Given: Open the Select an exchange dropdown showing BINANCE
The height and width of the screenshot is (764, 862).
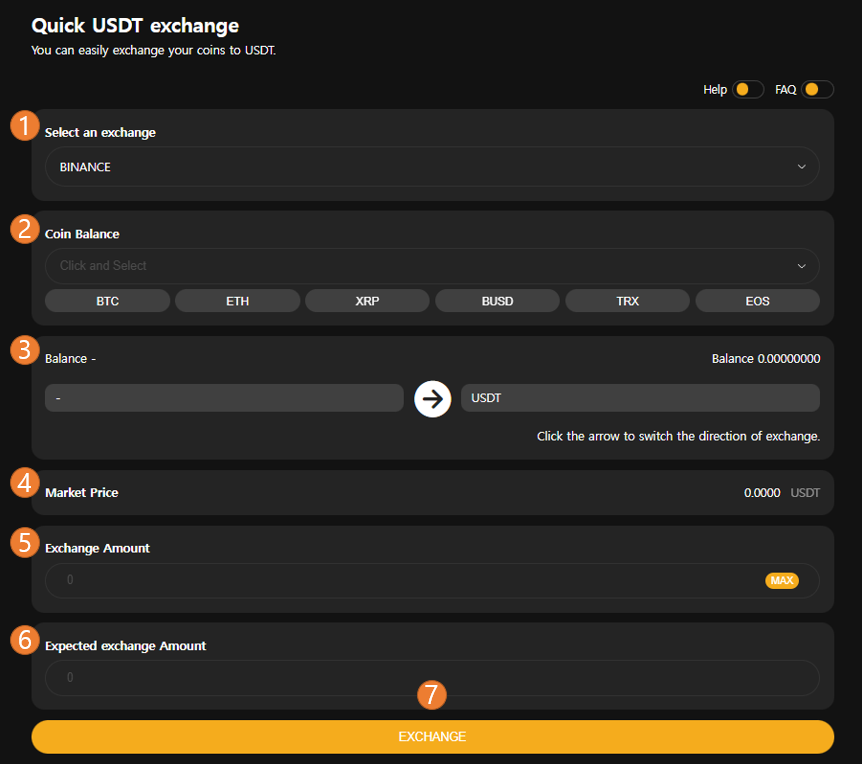Looking at the screenshot, I should tap(431, 167).
